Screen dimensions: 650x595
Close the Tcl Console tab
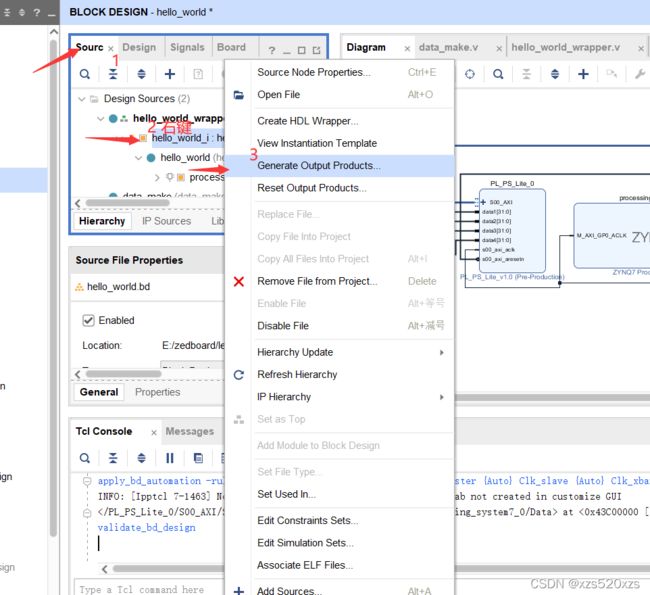pos(154,432)
